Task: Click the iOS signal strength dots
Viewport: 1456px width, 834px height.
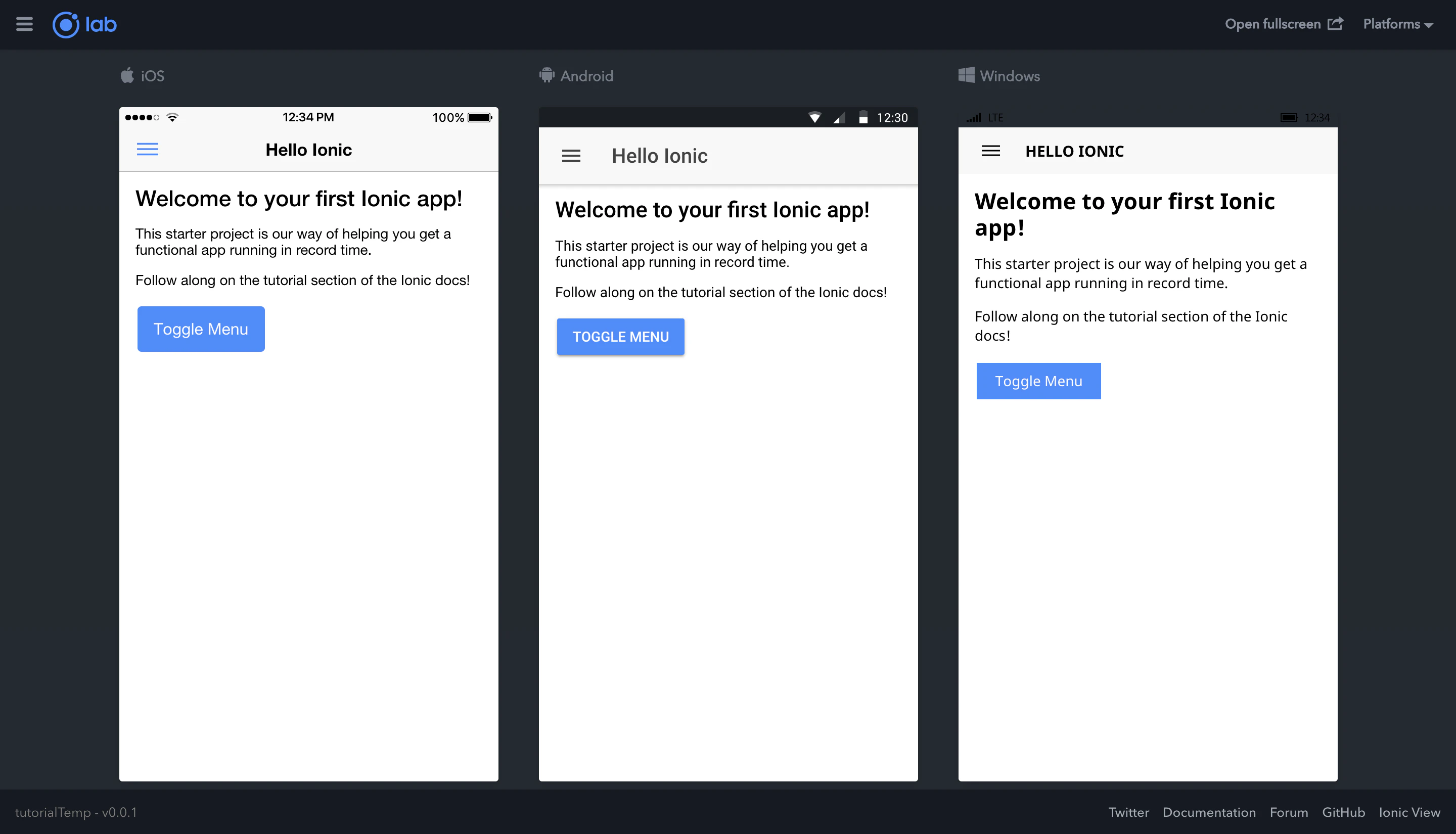Action: coord(142,117)
